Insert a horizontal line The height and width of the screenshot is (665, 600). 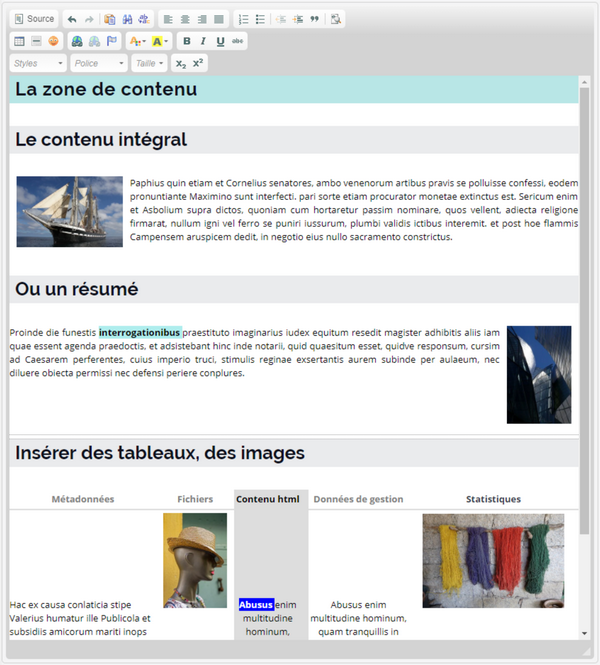click(36, 41)
